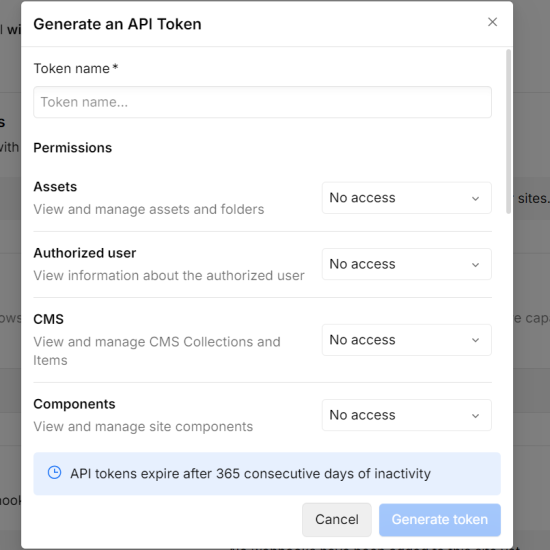
Task: Click the Permissions section heading
Action: tap(73, 148)
